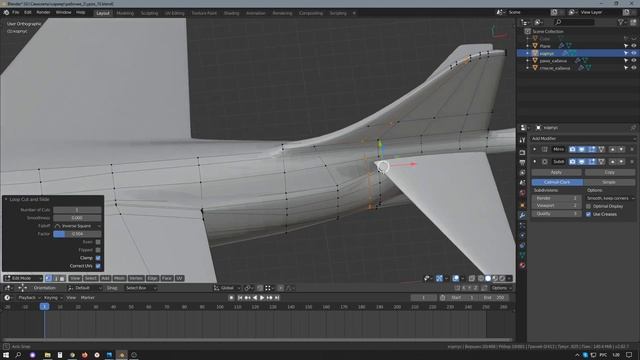Jump to timeline end frame
The width and height of the screenshot is (640, 360).
coord(277,298)
